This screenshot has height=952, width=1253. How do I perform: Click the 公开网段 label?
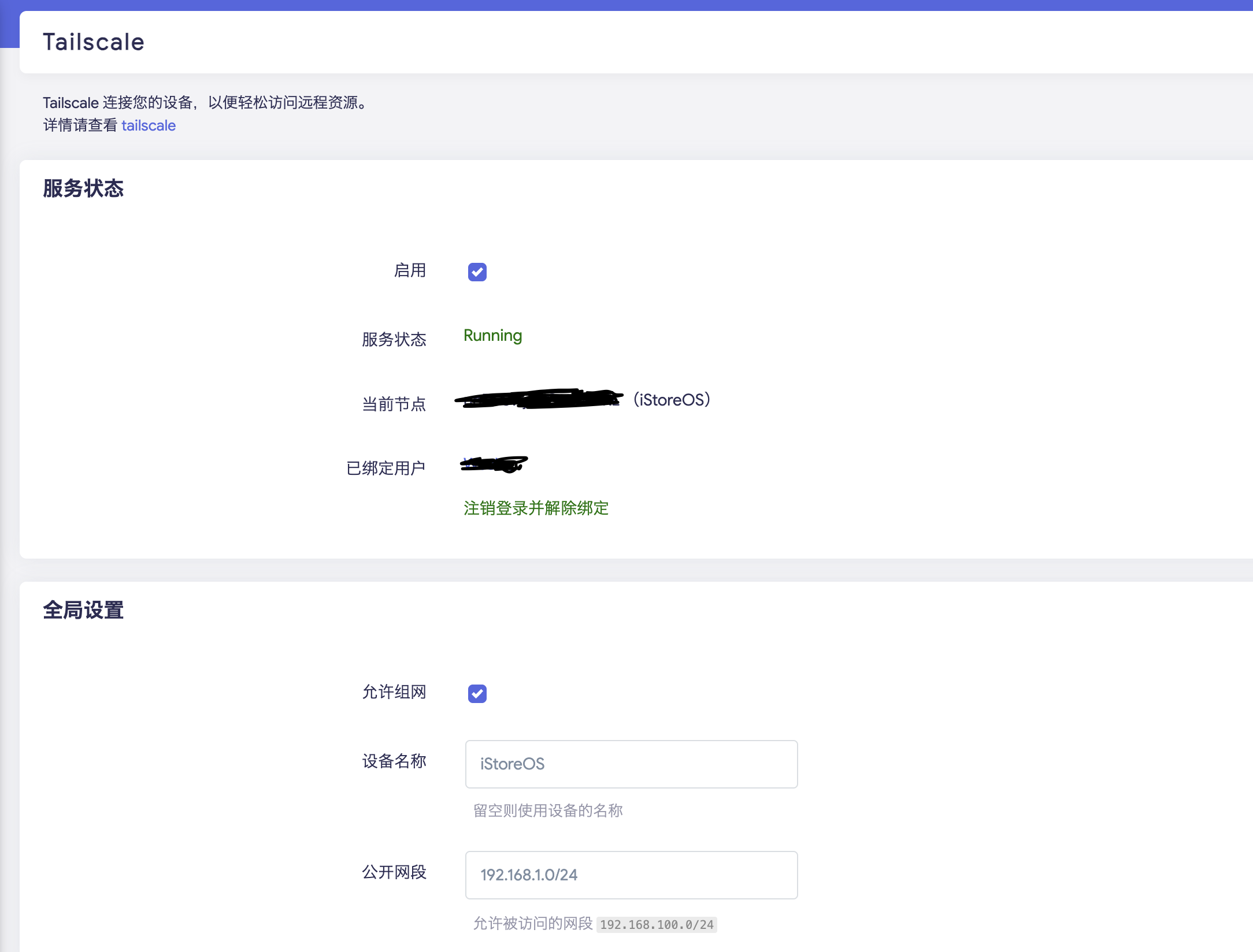coord(394,872)
